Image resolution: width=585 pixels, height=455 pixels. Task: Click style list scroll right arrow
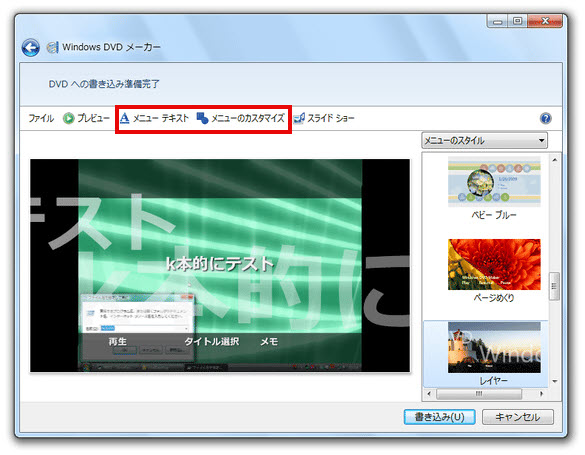(541, 394)
